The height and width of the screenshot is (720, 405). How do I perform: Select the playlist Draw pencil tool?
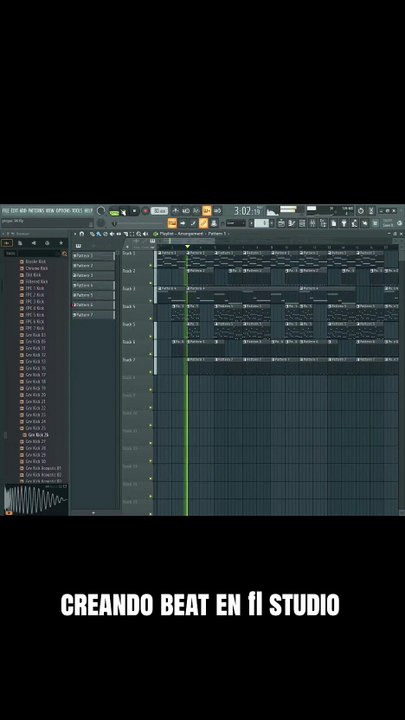tap(92, 234)
